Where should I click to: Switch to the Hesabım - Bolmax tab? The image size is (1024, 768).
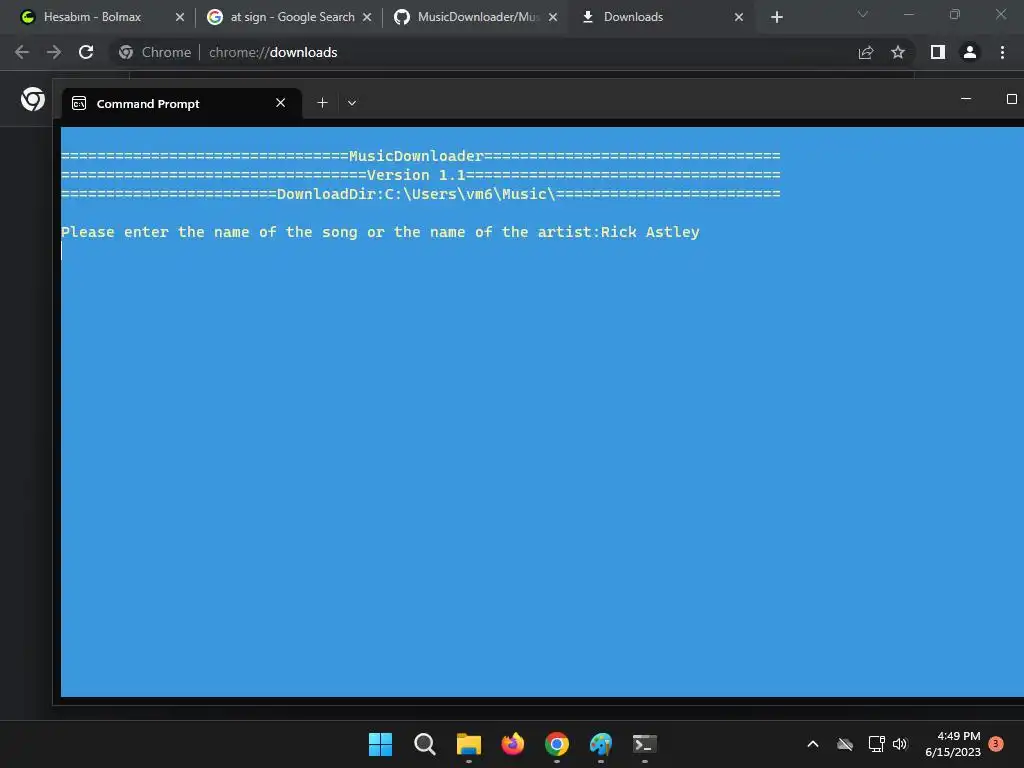(x=92, y=17)
